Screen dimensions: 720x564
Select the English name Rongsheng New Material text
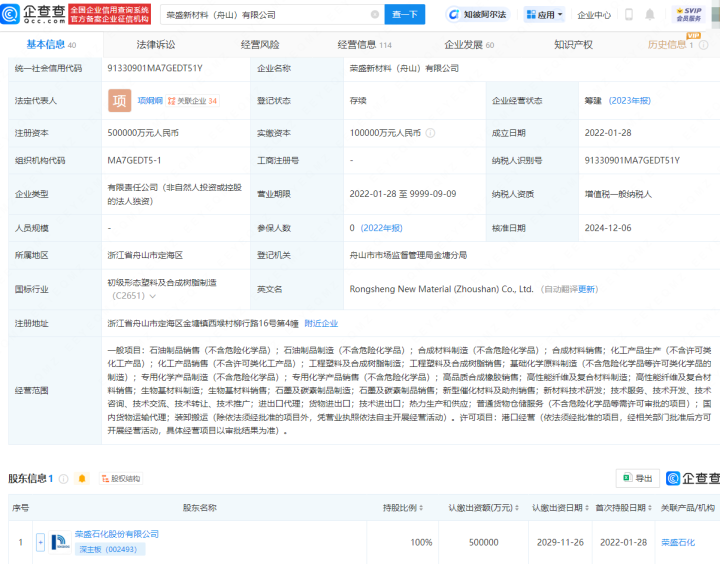click(x=441, y=289)
